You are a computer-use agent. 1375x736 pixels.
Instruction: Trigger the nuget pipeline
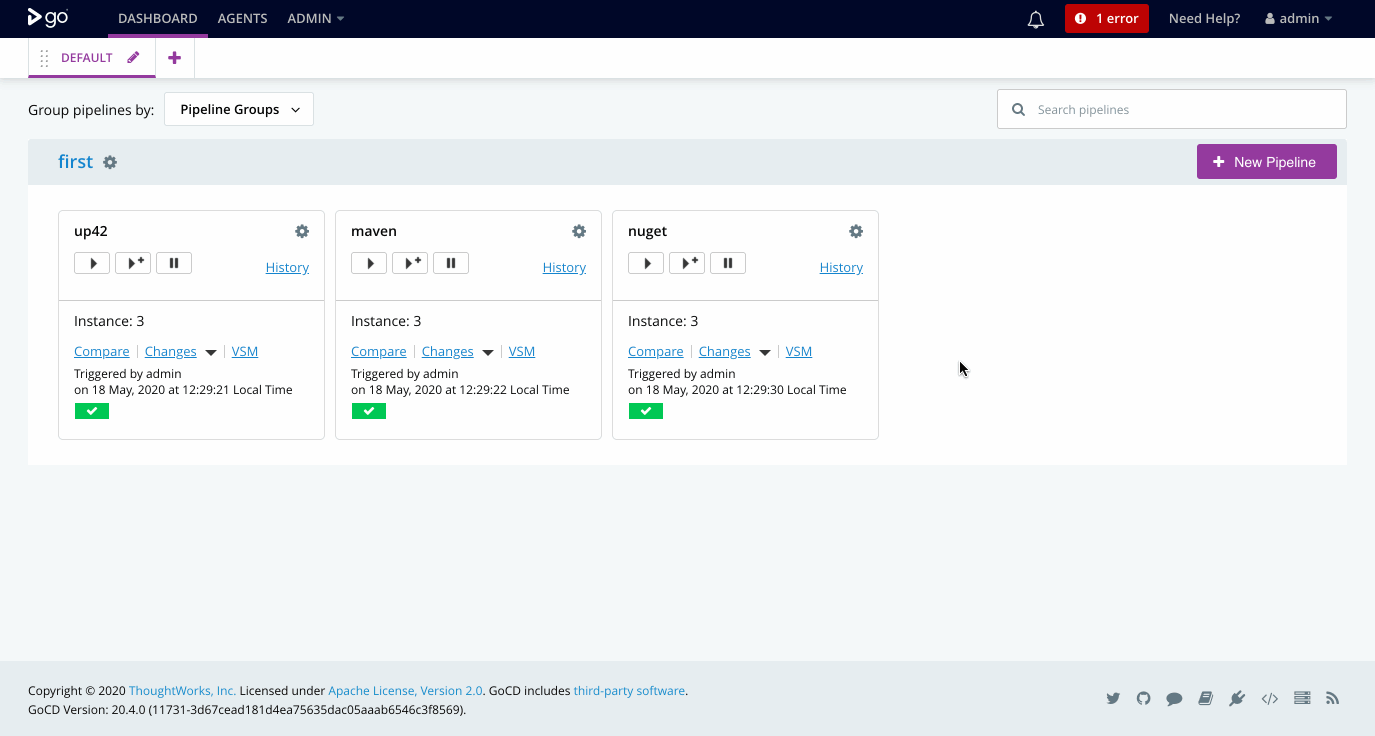point(646,263)
